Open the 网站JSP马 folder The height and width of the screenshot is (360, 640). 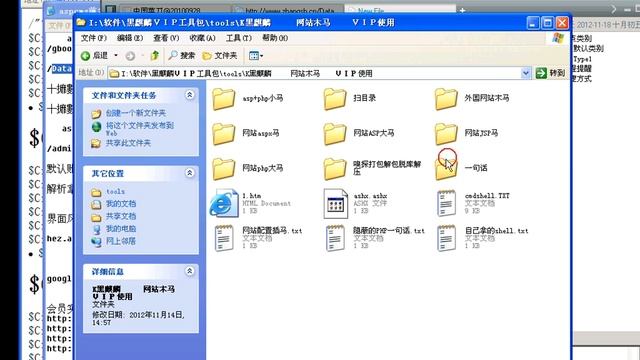point(466,133)
